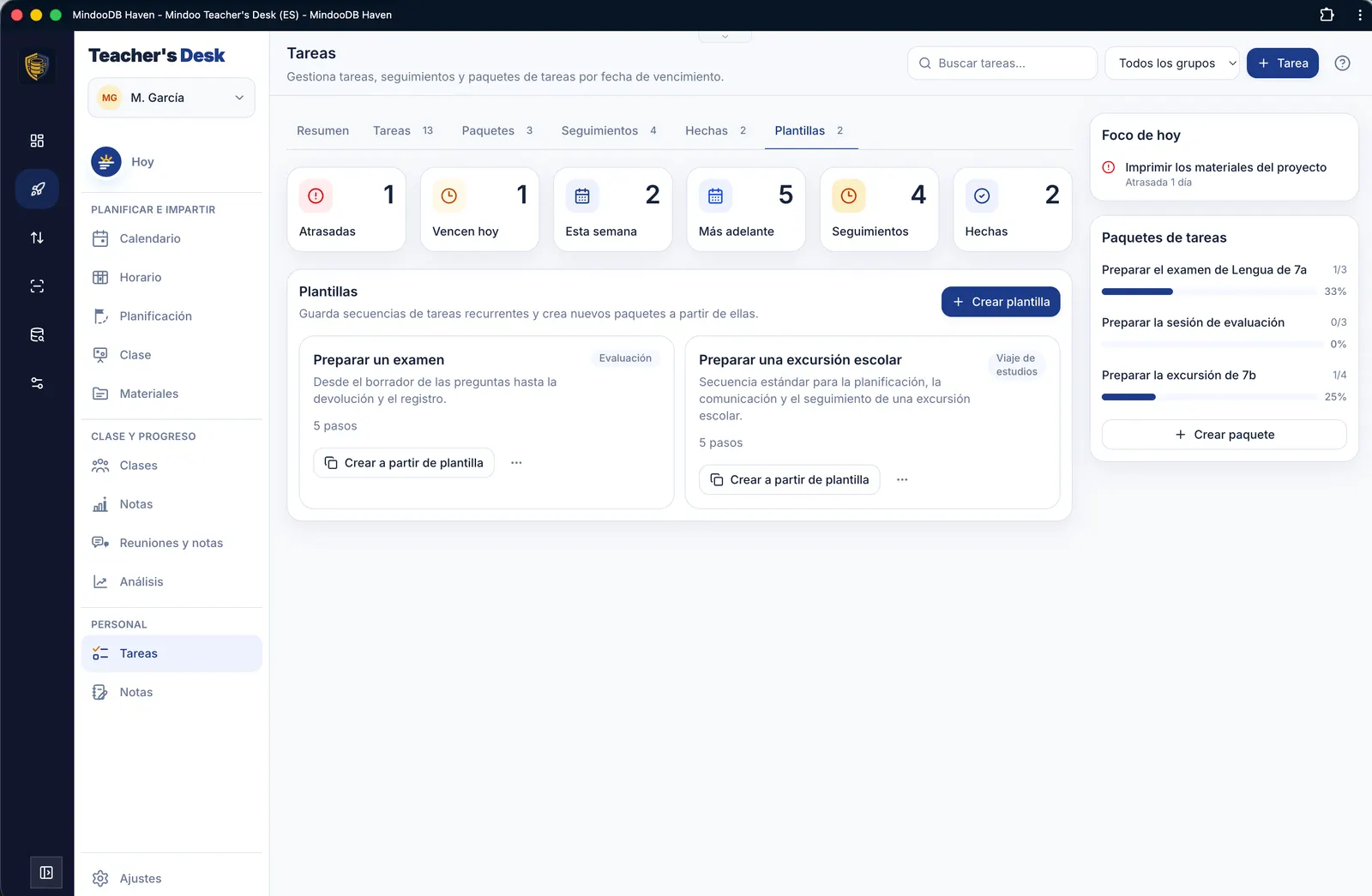Open options menu for Preparar un examen template
The height and width of the screenshot is (896, 1372).
click(516, 463)
